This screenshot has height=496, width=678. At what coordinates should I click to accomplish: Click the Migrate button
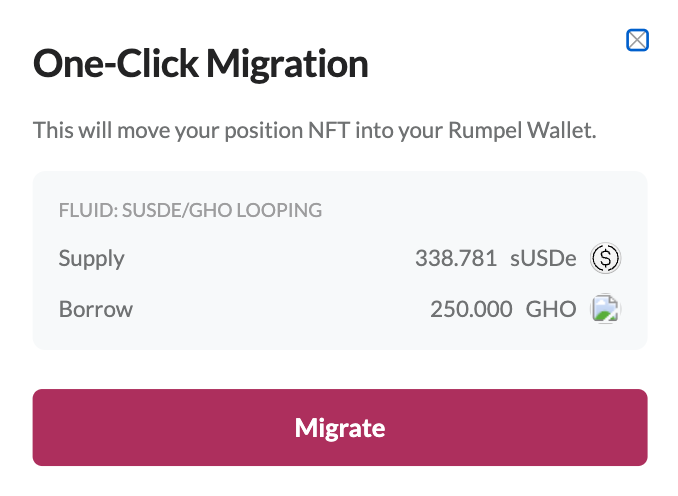tap(340, 427)
